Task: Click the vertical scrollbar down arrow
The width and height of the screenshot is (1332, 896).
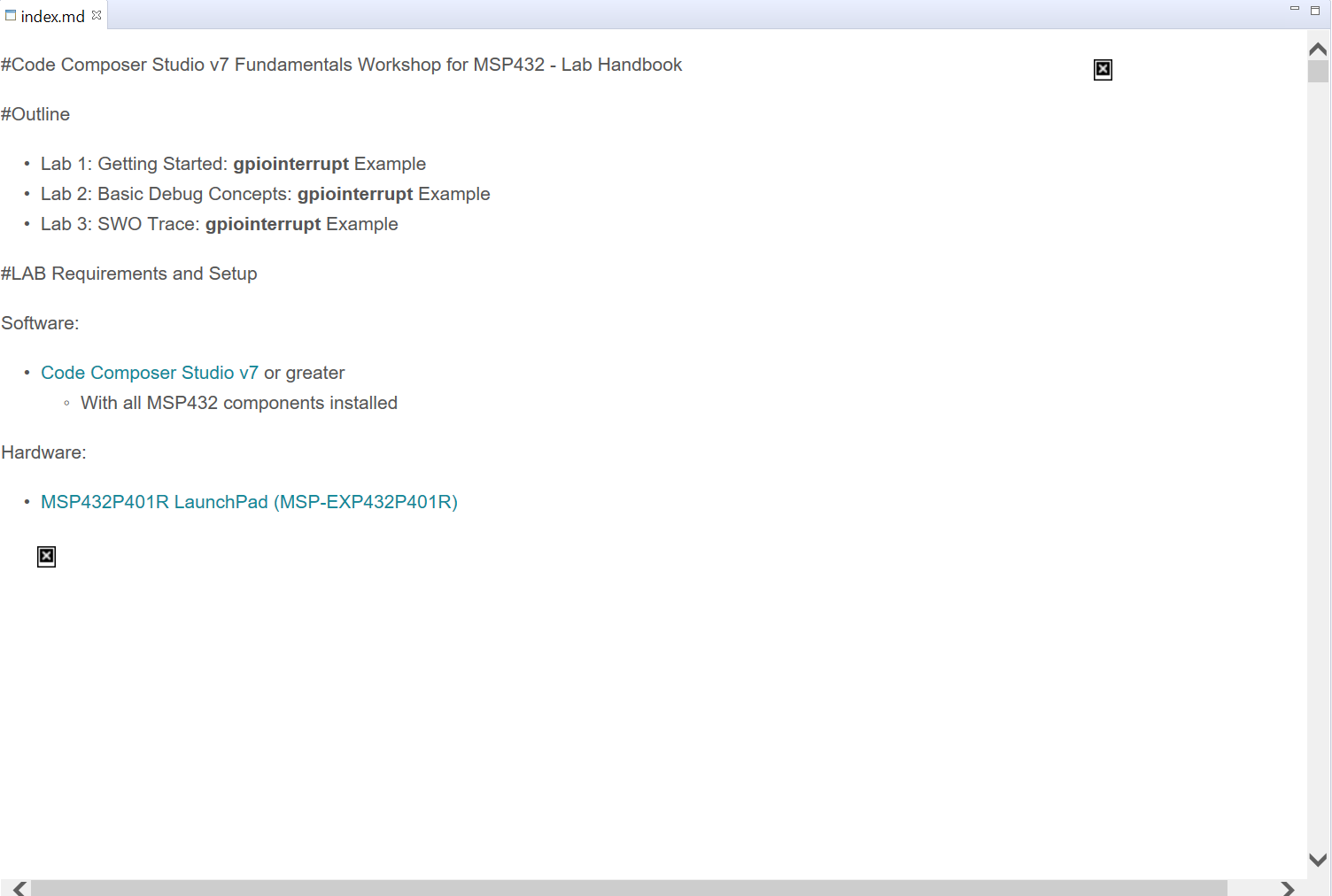Action: click(x=1318, y=860)
